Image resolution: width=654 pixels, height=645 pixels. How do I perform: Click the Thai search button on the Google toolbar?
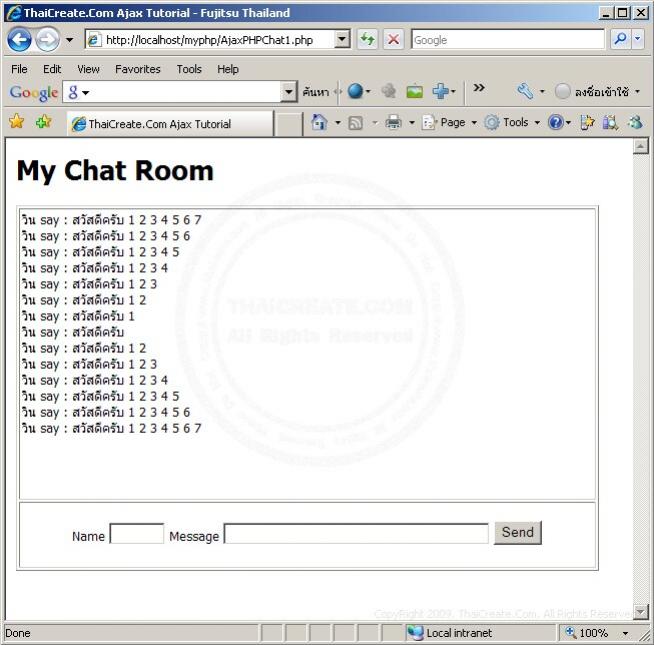tap(316, 92)
